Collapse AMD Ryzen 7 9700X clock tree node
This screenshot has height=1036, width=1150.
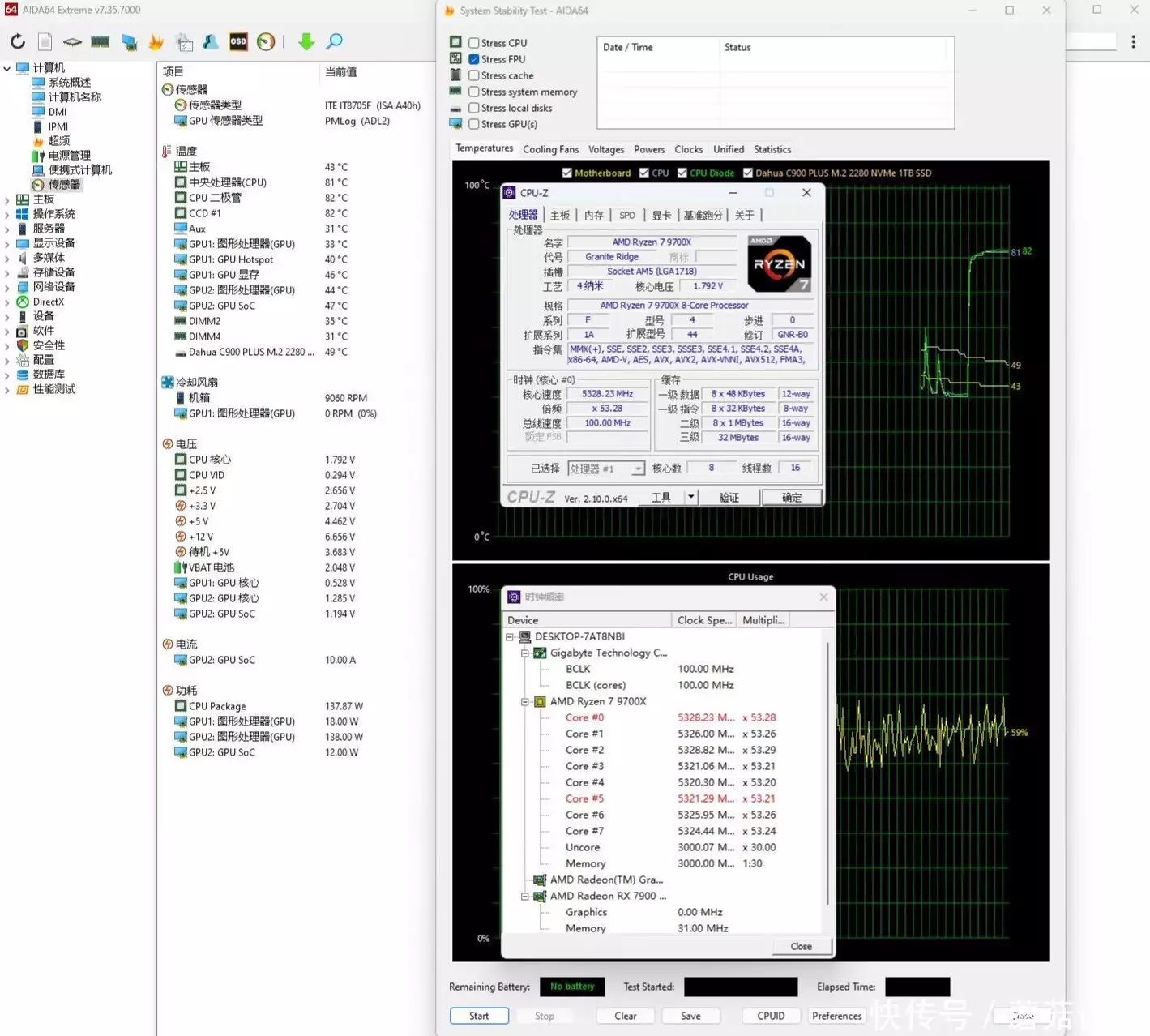point(524,701)
